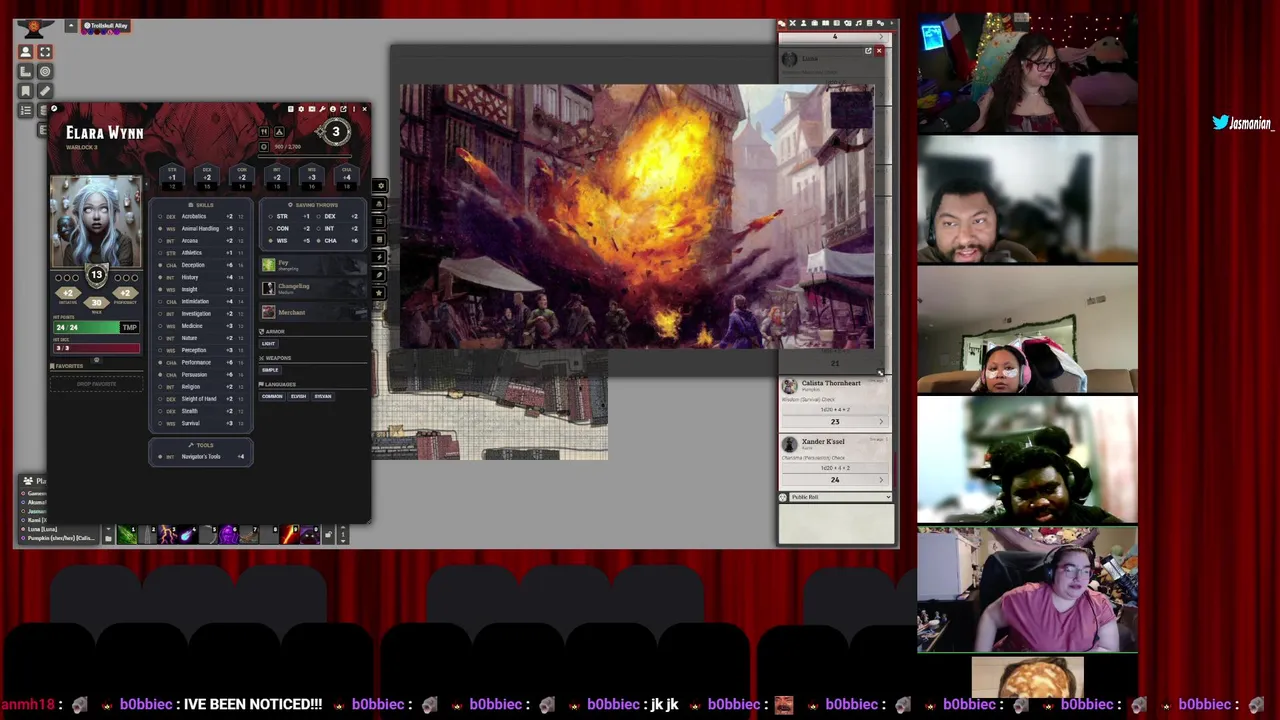
Task: Pick the Ruler measure tool
Action: (45, 91)
